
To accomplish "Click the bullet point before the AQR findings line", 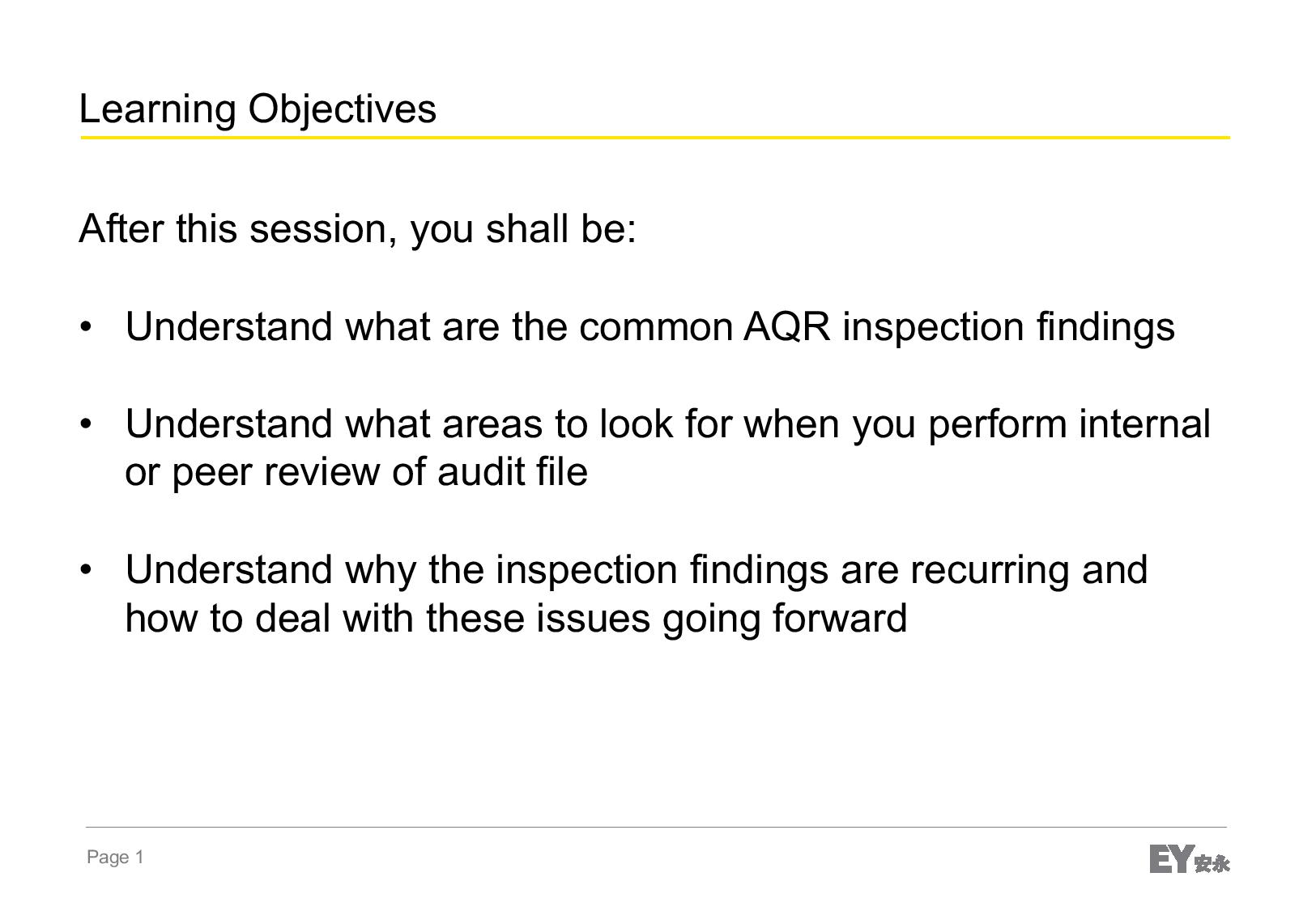I will pyautogui.click(x=86, y=327).
